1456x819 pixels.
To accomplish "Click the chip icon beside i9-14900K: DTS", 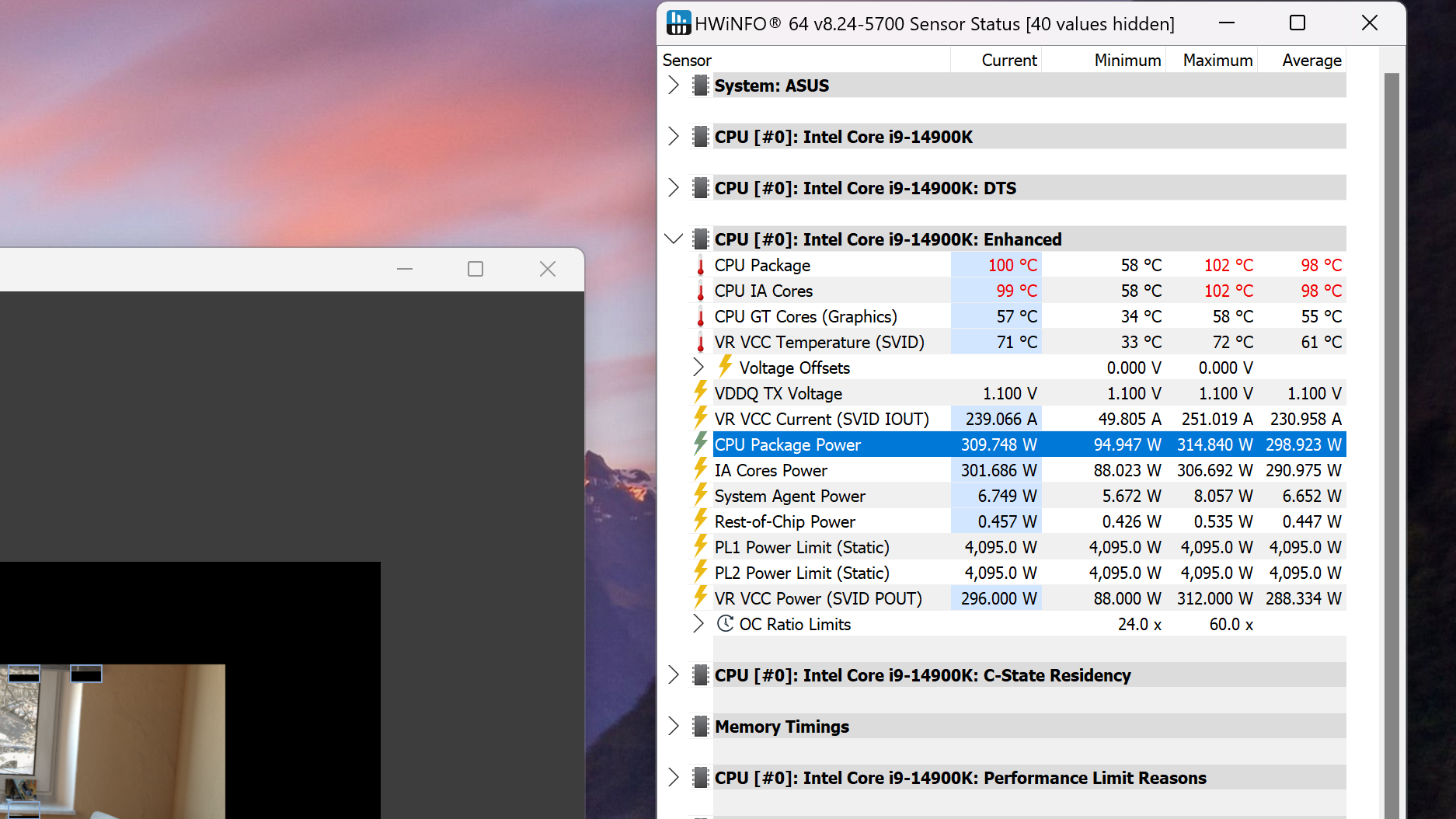I will point(701,188).
